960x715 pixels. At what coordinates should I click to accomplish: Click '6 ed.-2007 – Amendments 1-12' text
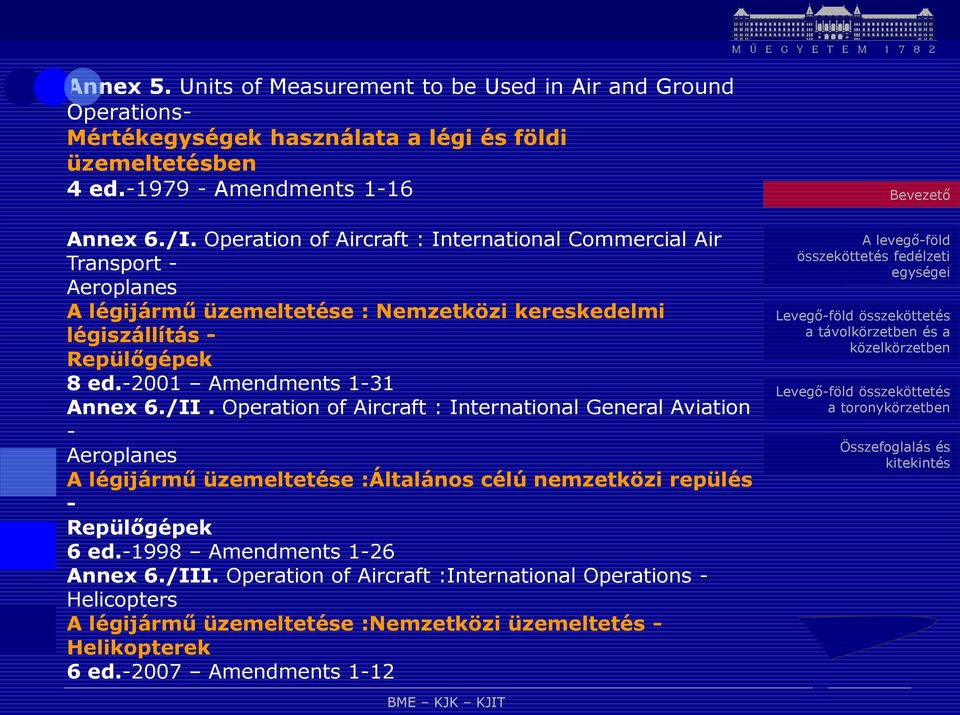click(231, 672)
